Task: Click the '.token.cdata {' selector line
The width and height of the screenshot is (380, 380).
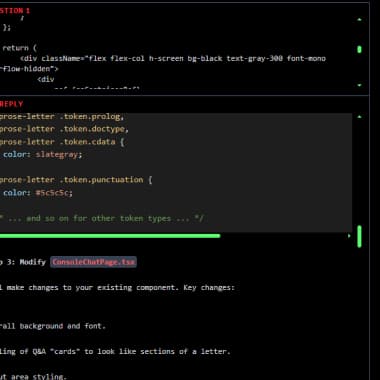Action: (x=62, y=142)
